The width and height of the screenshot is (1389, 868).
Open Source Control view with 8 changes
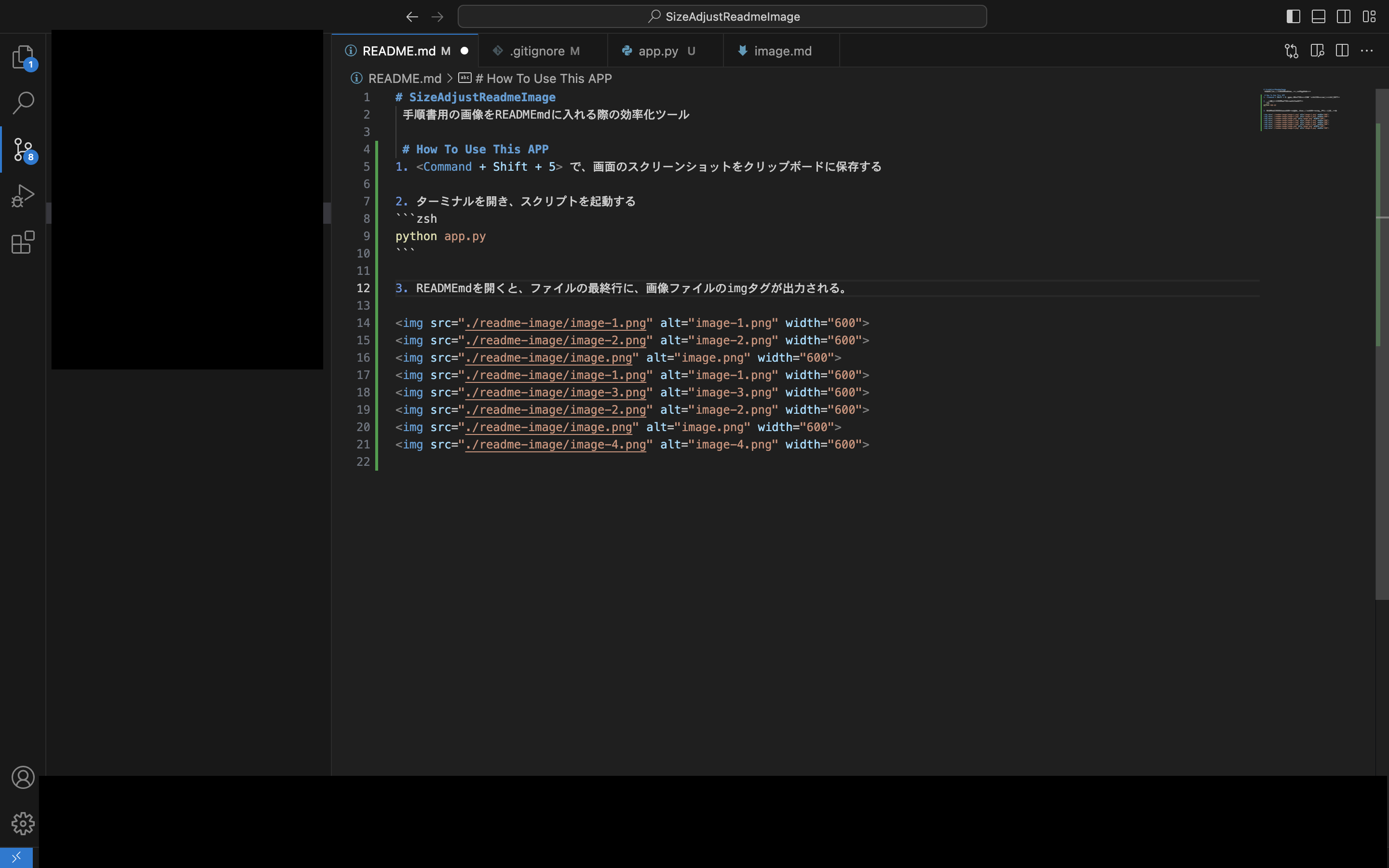(23, 149)
